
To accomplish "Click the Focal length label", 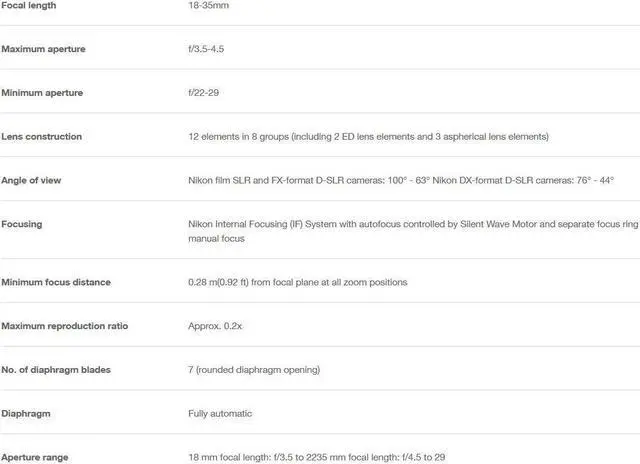I will coord(29,5).
